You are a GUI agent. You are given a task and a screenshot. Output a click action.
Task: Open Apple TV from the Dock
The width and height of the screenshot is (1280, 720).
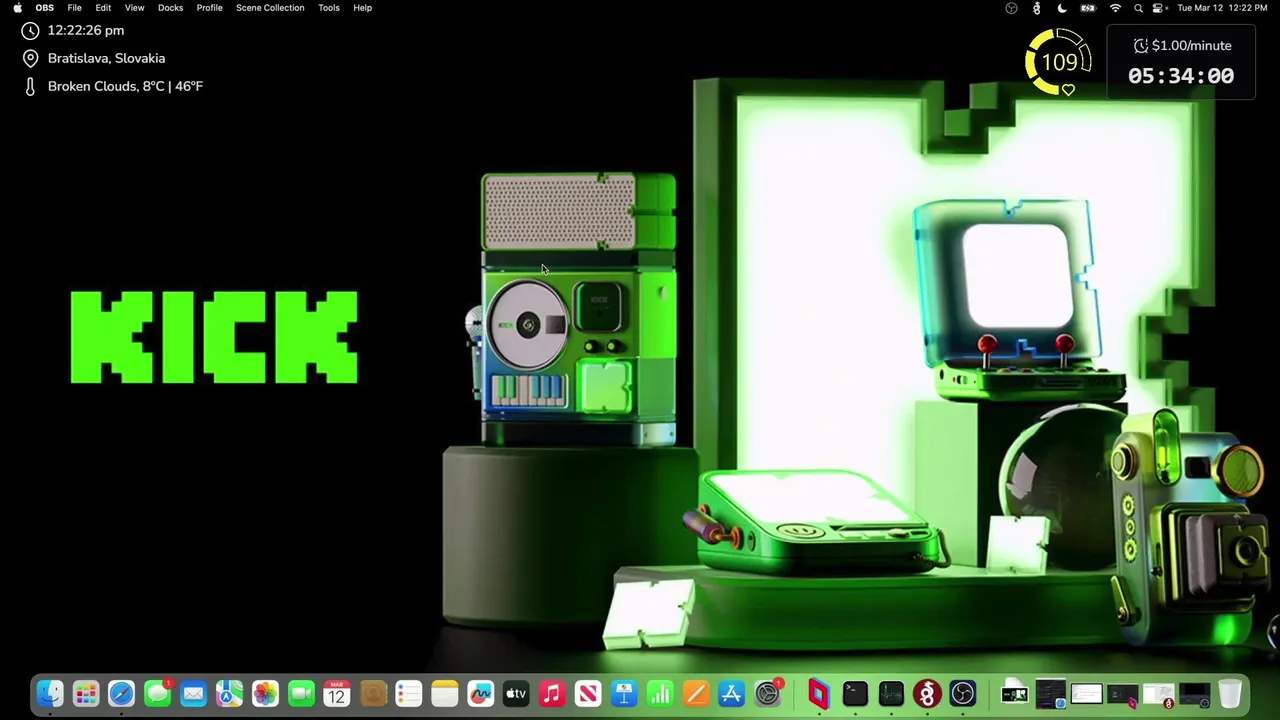click(x=516, y=693)
